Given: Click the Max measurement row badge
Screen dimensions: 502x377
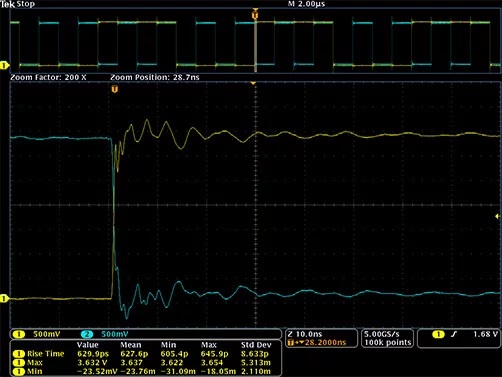Looking at the screenshot, I should click(19, 362).
